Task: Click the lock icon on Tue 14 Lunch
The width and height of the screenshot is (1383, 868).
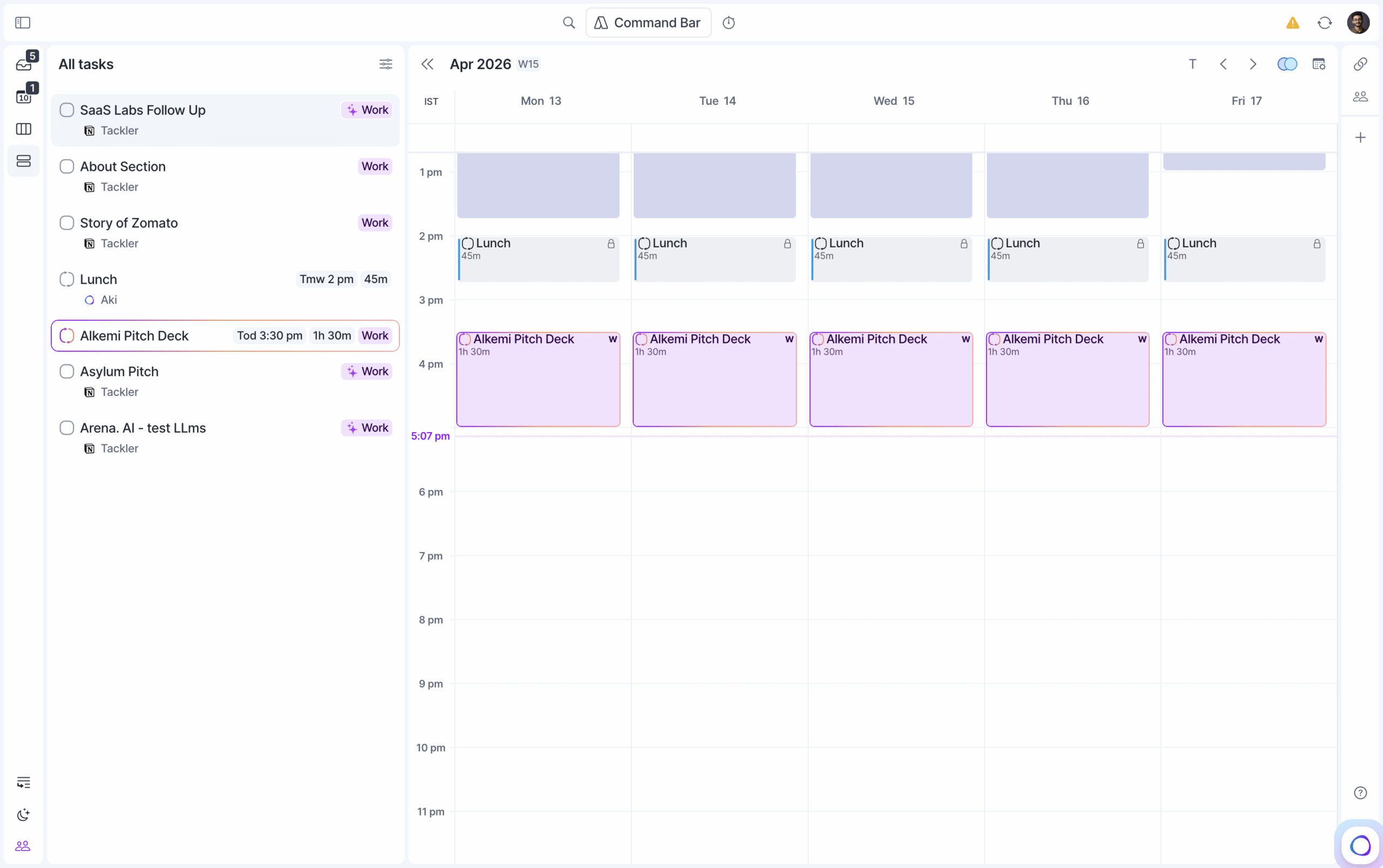Action: [x=787, y=244]
